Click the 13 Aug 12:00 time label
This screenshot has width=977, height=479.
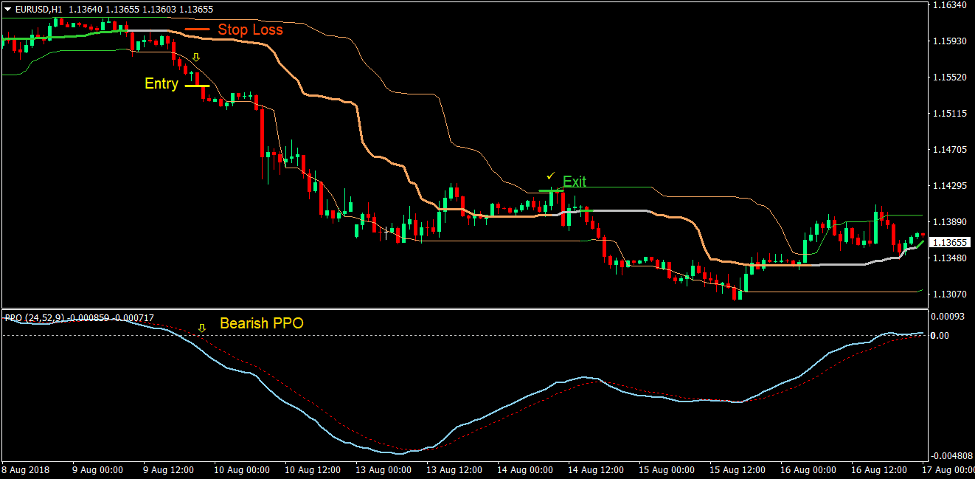pyautogui.click(x=454, y=469)
